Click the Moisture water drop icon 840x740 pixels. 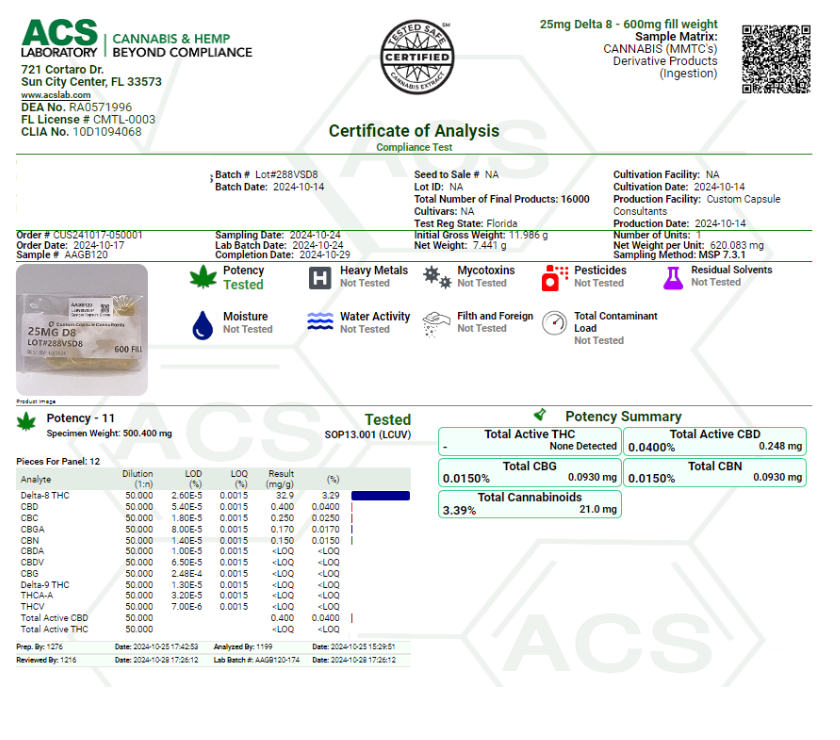coord(203,323)
